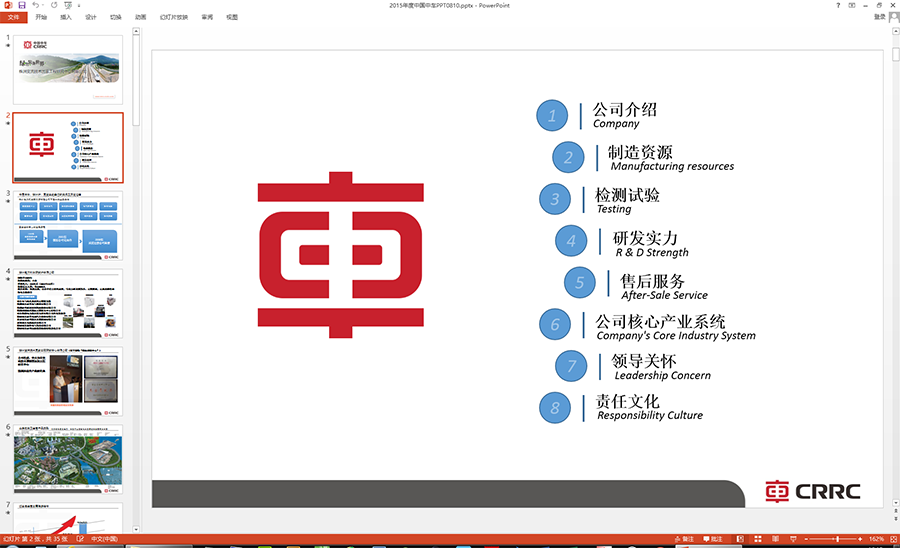Click the thumbnail pane scroll up arrow
Screen dimensions: 900x548
pyautogui.click(x=136, y=32)
